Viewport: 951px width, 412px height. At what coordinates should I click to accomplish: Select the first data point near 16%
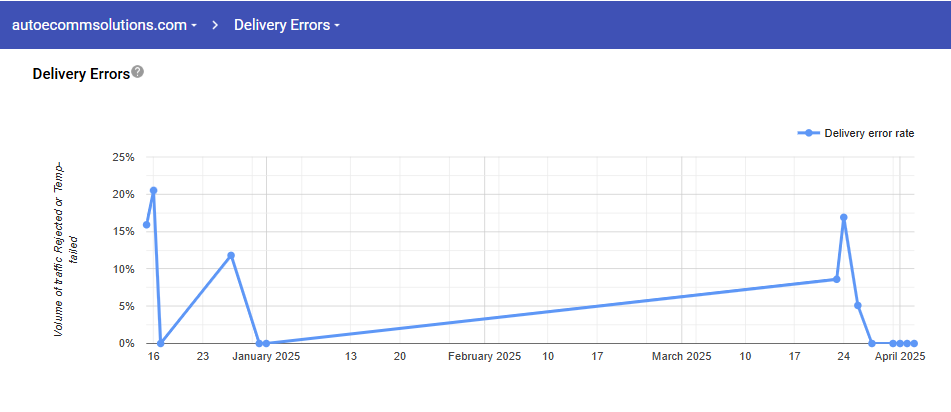click(x=146, y=225)
